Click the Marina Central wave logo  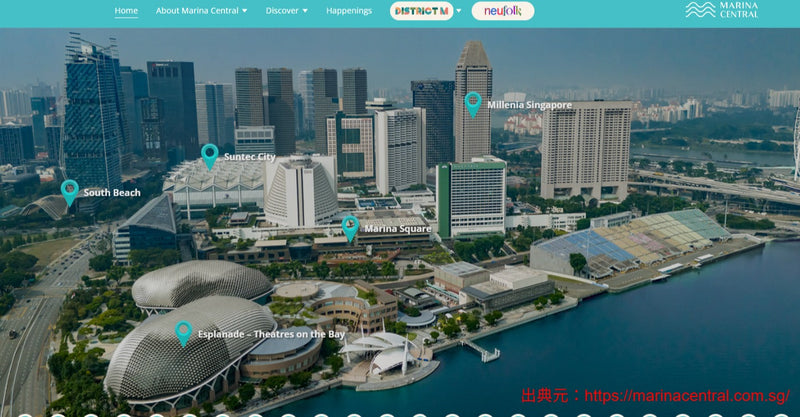721,10
